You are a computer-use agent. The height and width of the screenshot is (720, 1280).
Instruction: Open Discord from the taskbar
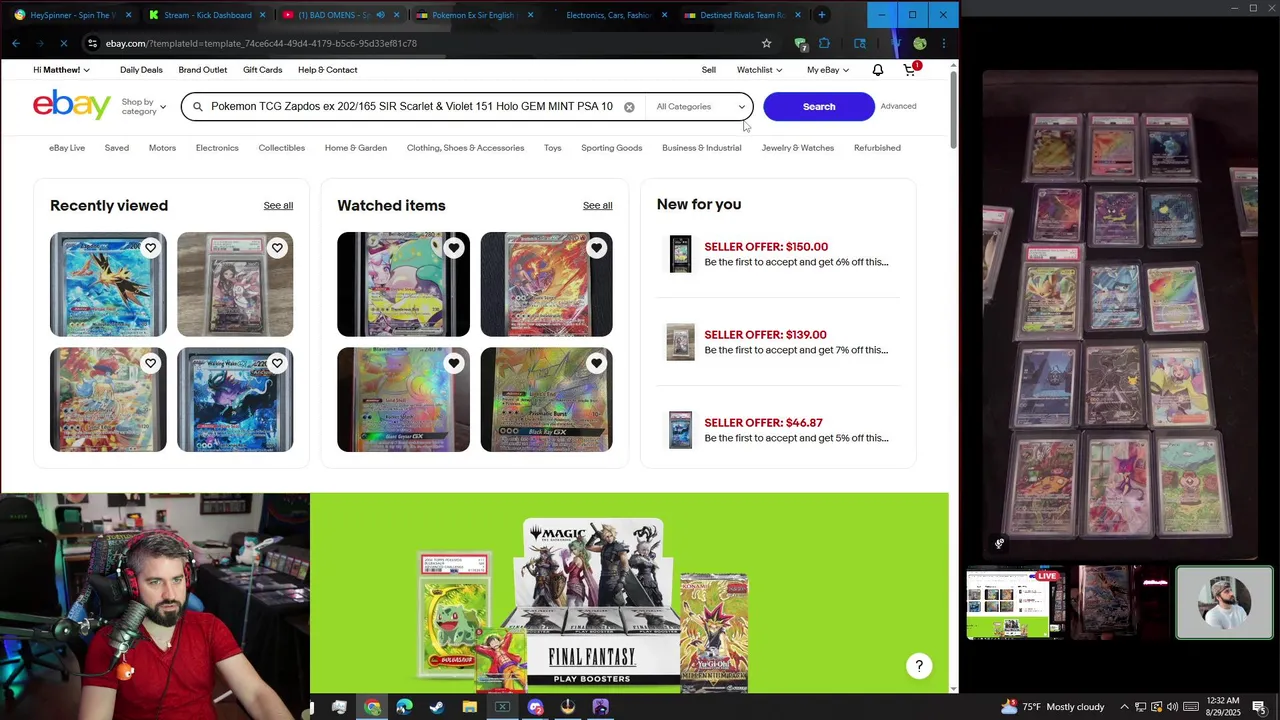click(535, 707)
